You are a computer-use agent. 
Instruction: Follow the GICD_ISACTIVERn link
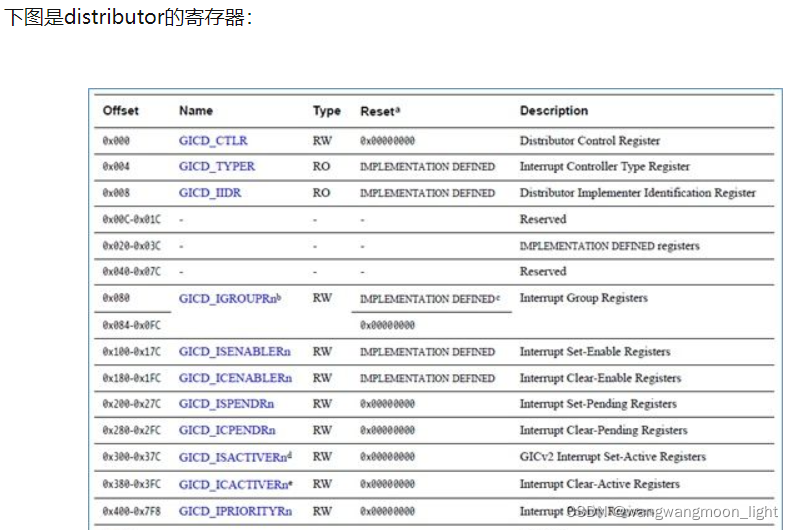[235, 457]
